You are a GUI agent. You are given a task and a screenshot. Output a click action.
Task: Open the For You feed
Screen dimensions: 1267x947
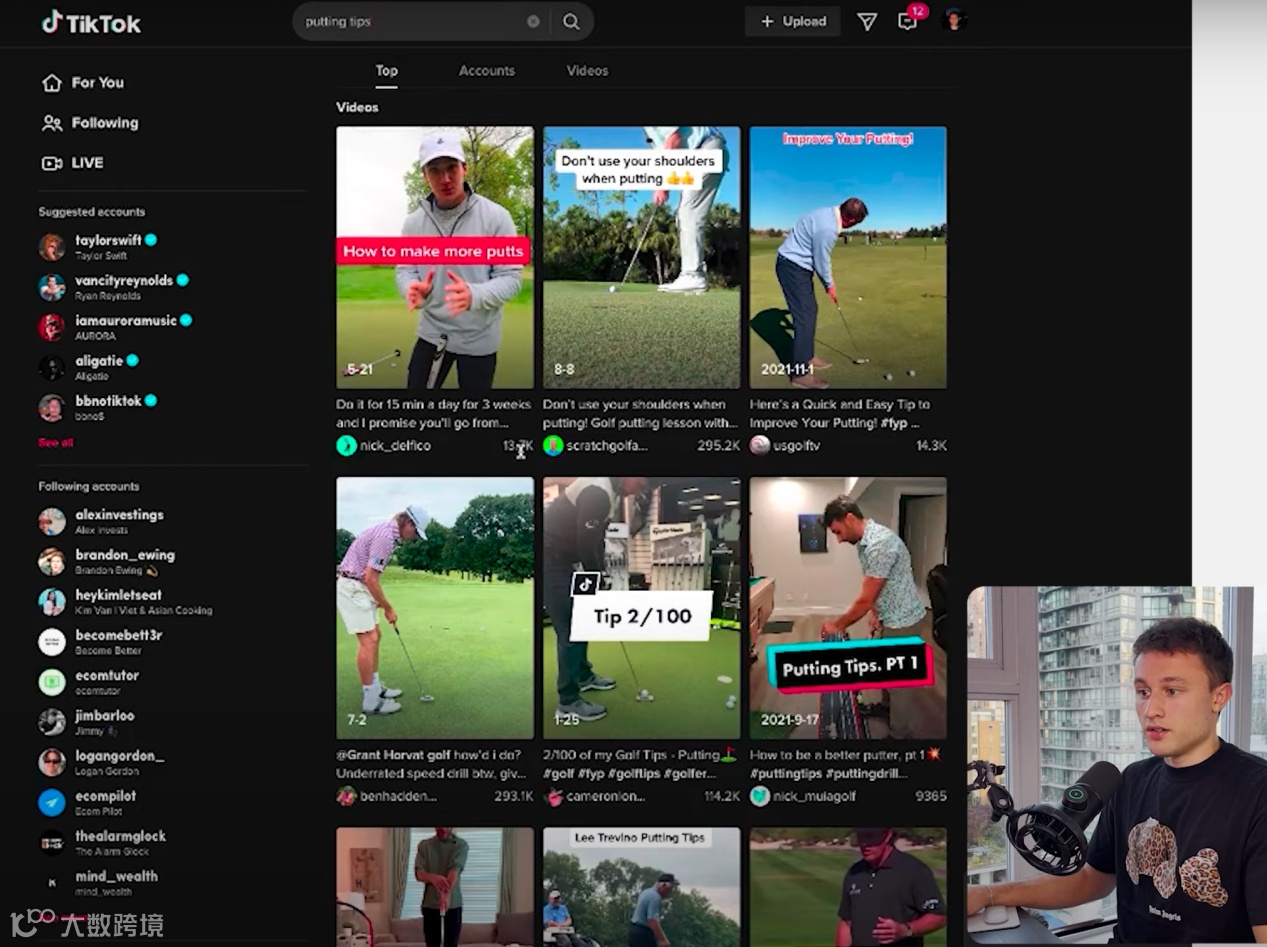click(97, 83)
